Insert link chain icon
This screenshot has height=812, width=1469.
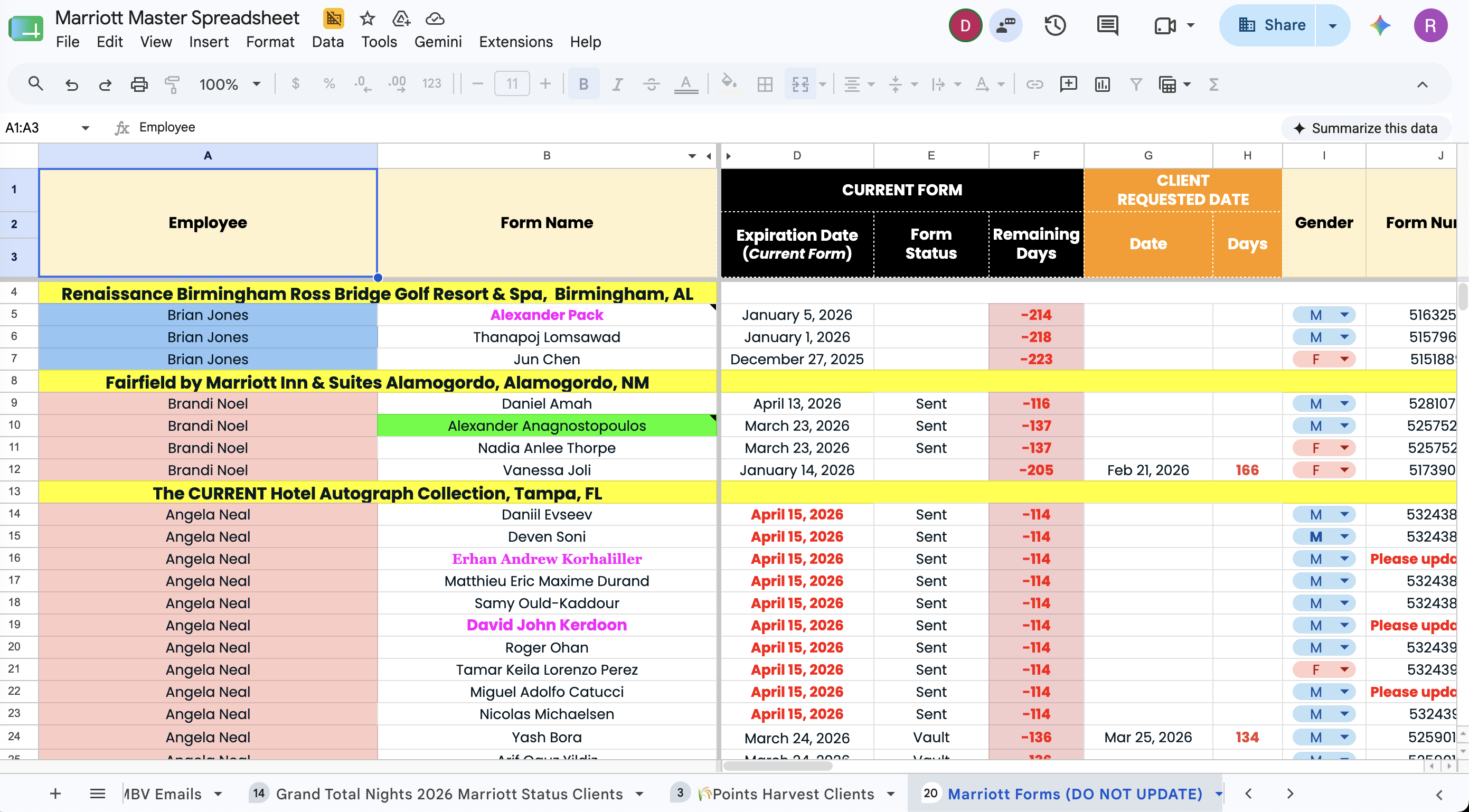coord(1034,84)
